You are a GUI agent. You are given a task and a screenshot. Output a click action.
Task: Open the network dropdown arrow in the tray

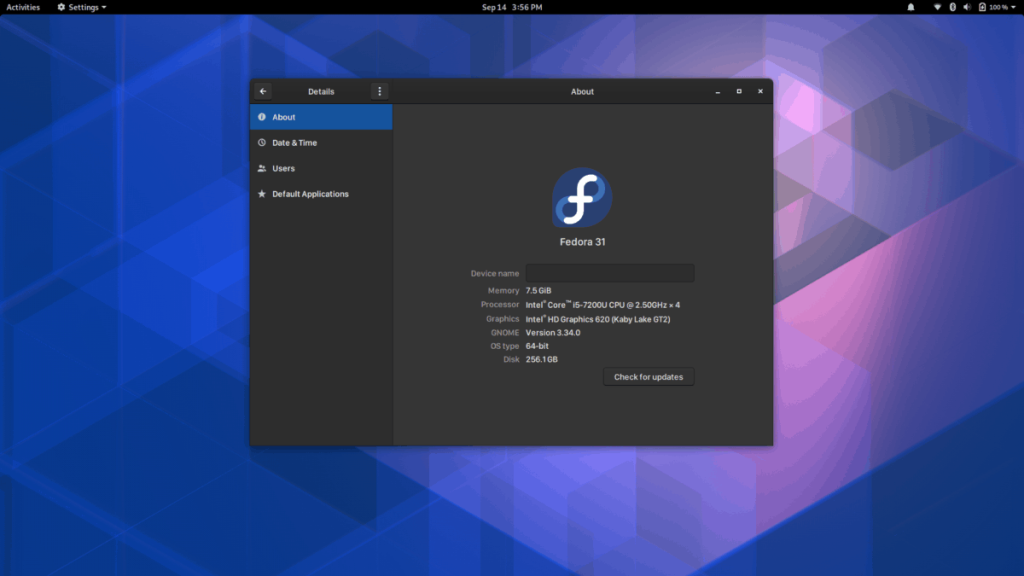pos(938,7)
